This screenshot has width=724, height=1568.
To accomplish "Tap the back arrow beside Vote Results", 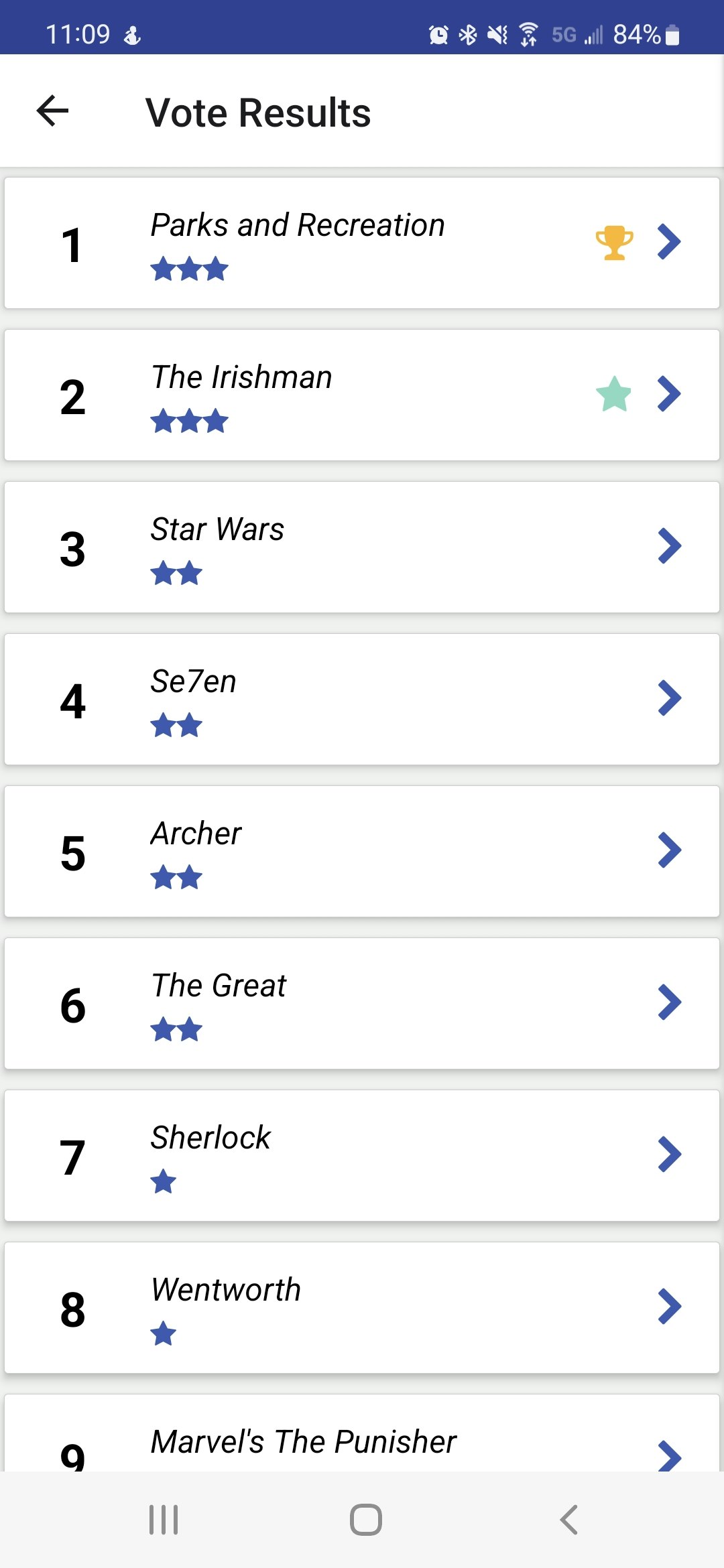I will [53, 111].
